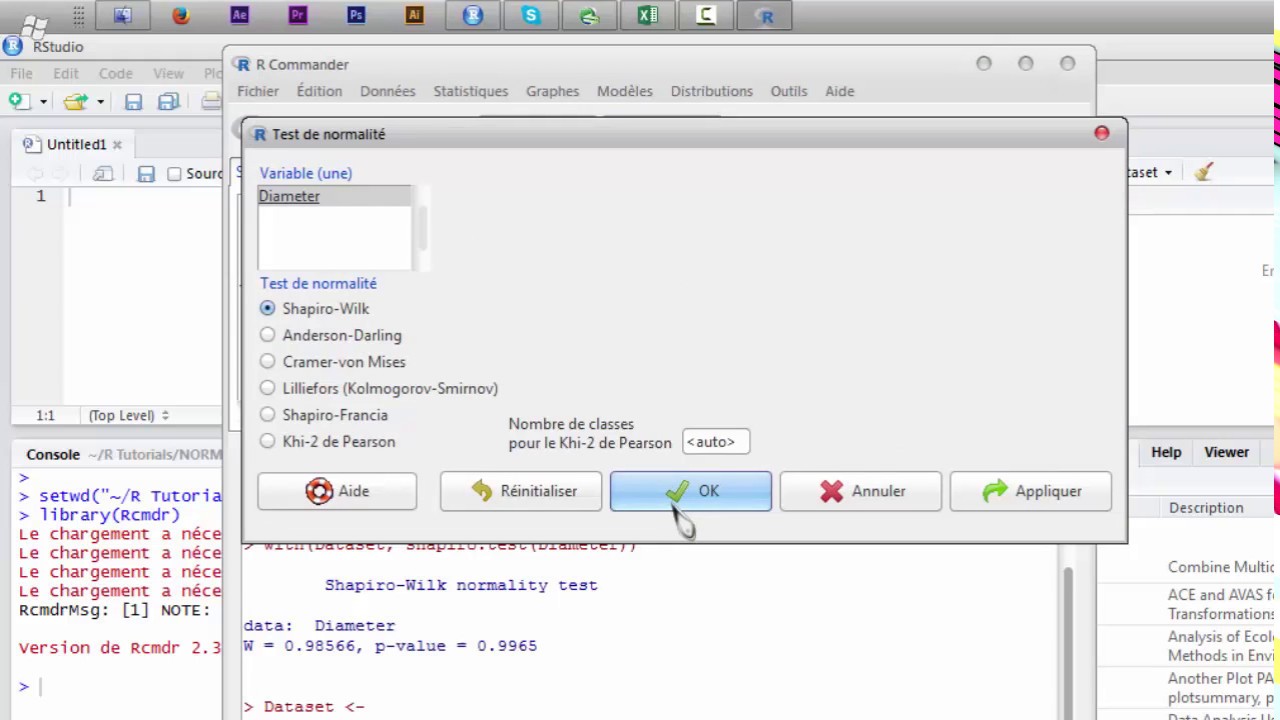Open the (Top Level) scope dropdown
Image resolution: width=1280 pixels, height=720 pixels.
coord(129,415)
